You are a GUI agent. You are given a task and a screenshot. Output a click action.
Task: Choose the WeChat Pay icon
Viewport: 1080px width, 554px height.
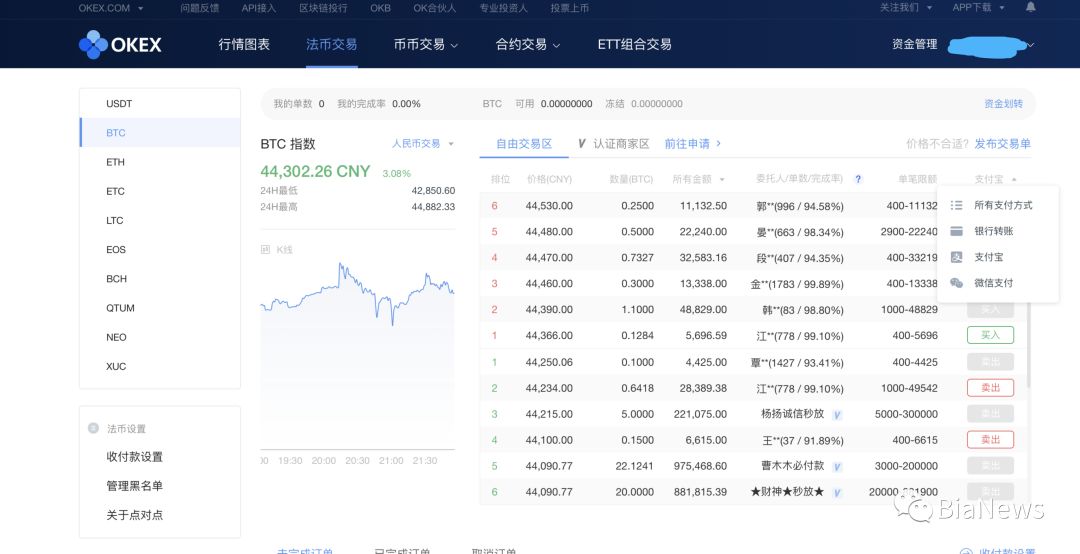coord(956,283)
